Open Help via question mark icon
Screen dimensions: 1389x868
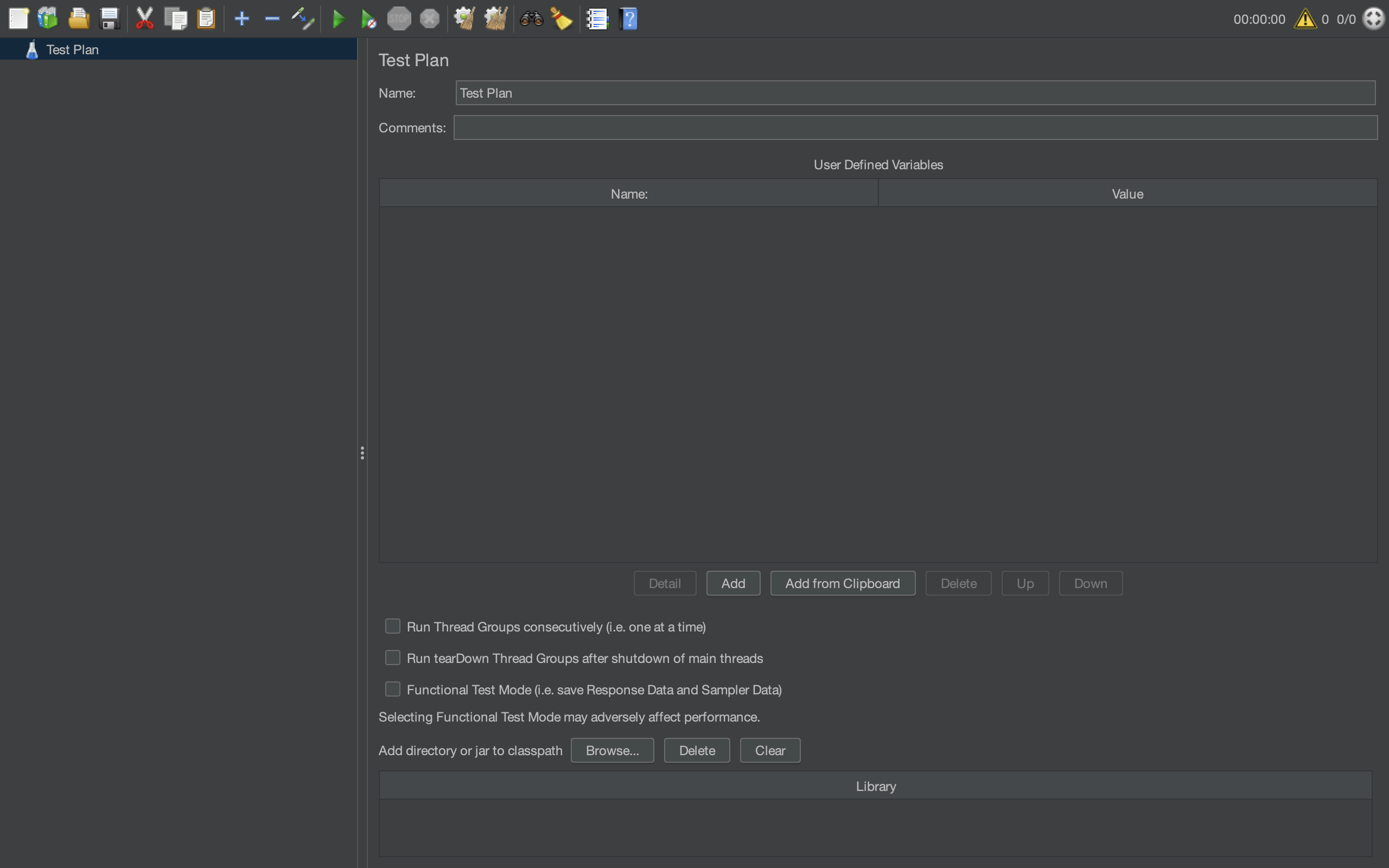628,18
